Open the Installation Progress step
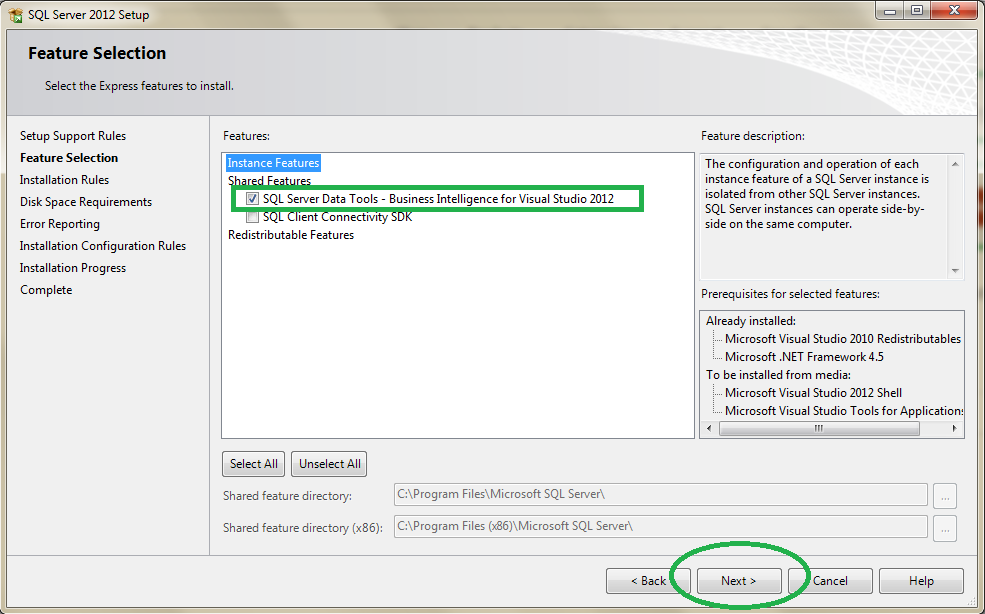This screenshot has width=985, height=614. click(73, 268)
